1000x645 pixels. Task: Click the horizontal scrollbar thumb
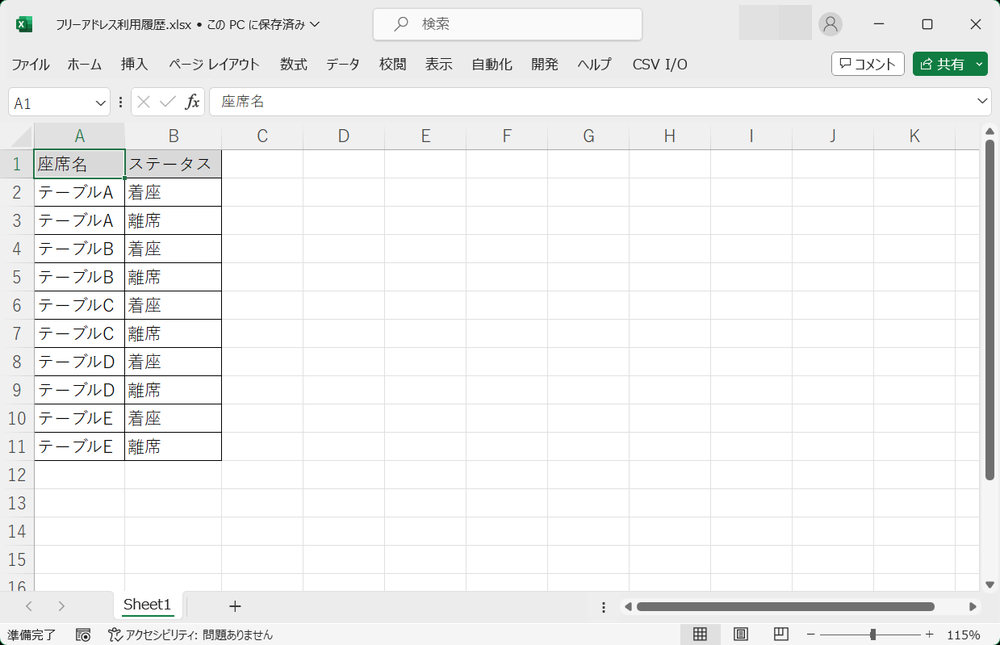click(x=785, y=607)
